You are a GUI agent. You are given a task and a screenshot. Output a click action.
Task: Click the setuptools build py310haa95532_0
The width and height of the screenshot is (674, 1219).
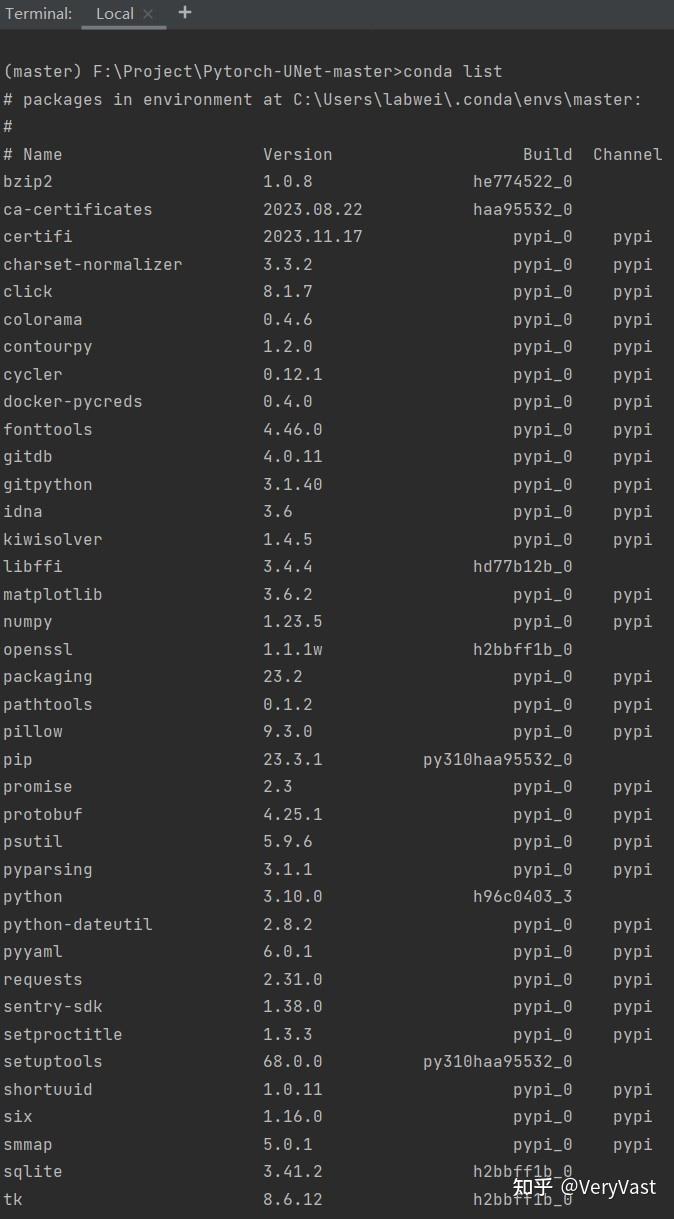click(x=497, y=1061)
